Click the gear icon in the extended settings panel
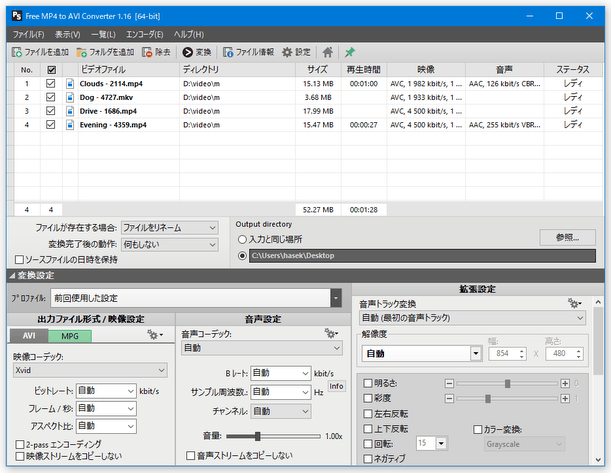The height and width of the screenshot is (473, 611). [574, 303]
